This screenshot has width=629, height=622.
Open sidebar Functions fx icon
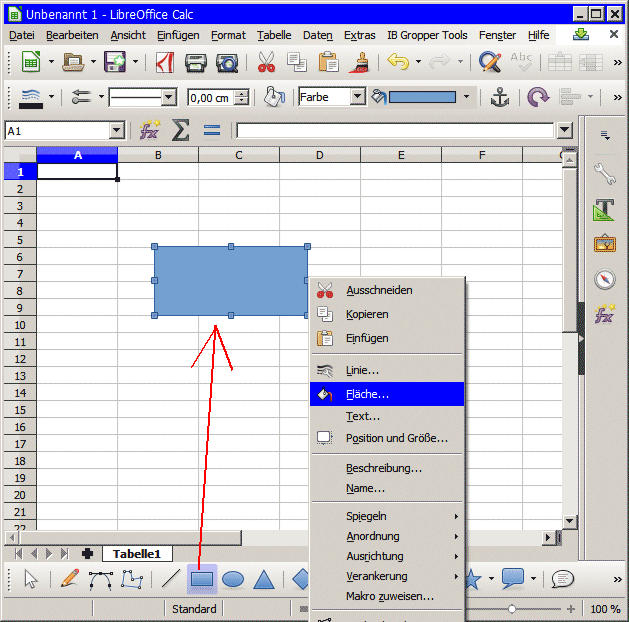coord(605,314)
